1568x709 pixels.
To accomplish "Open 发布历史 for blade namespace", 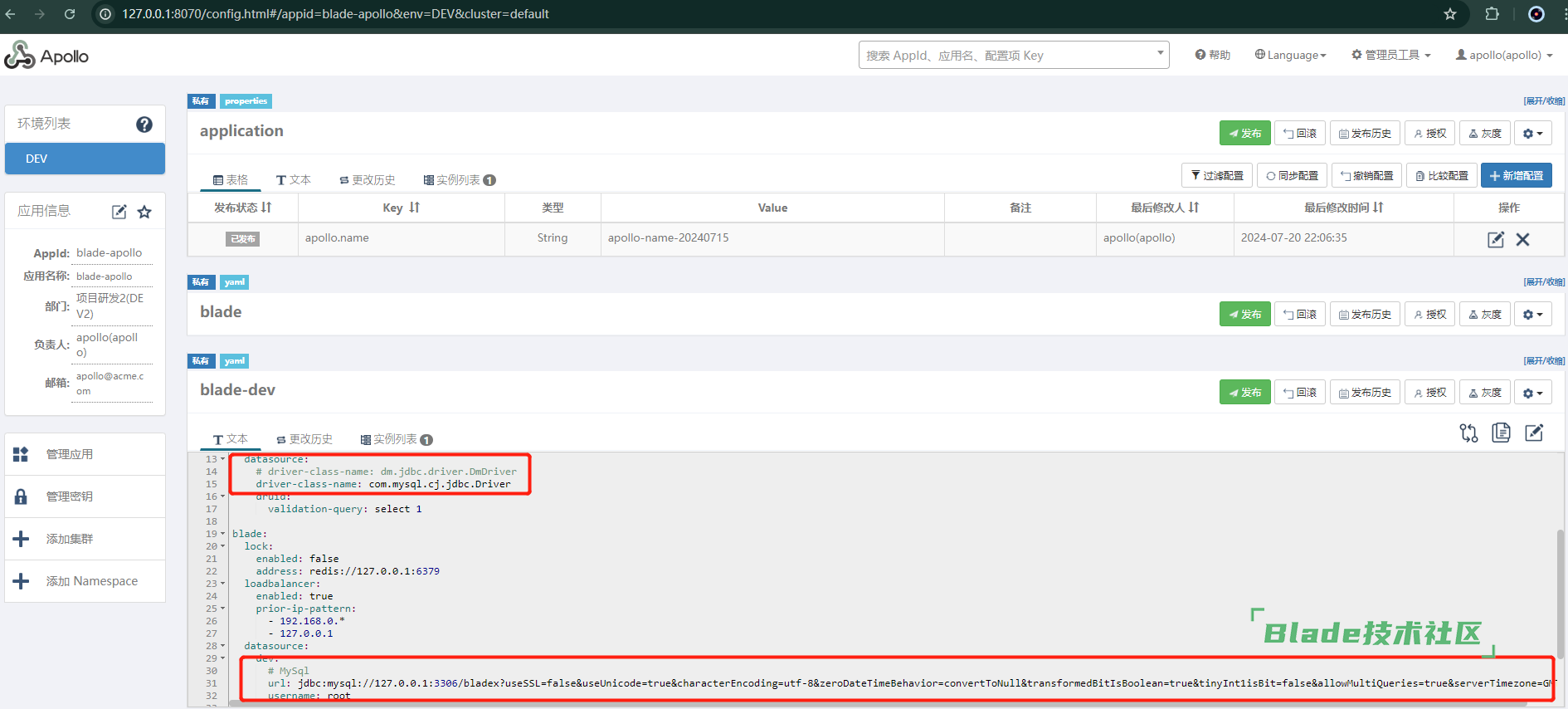I will [1365, 314].
